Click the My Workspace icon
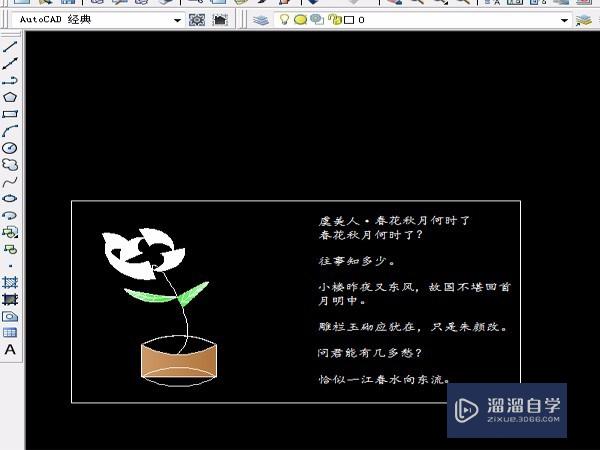This screenshot has height=450, width=600. pyautogui.click(x=220, y=20)
